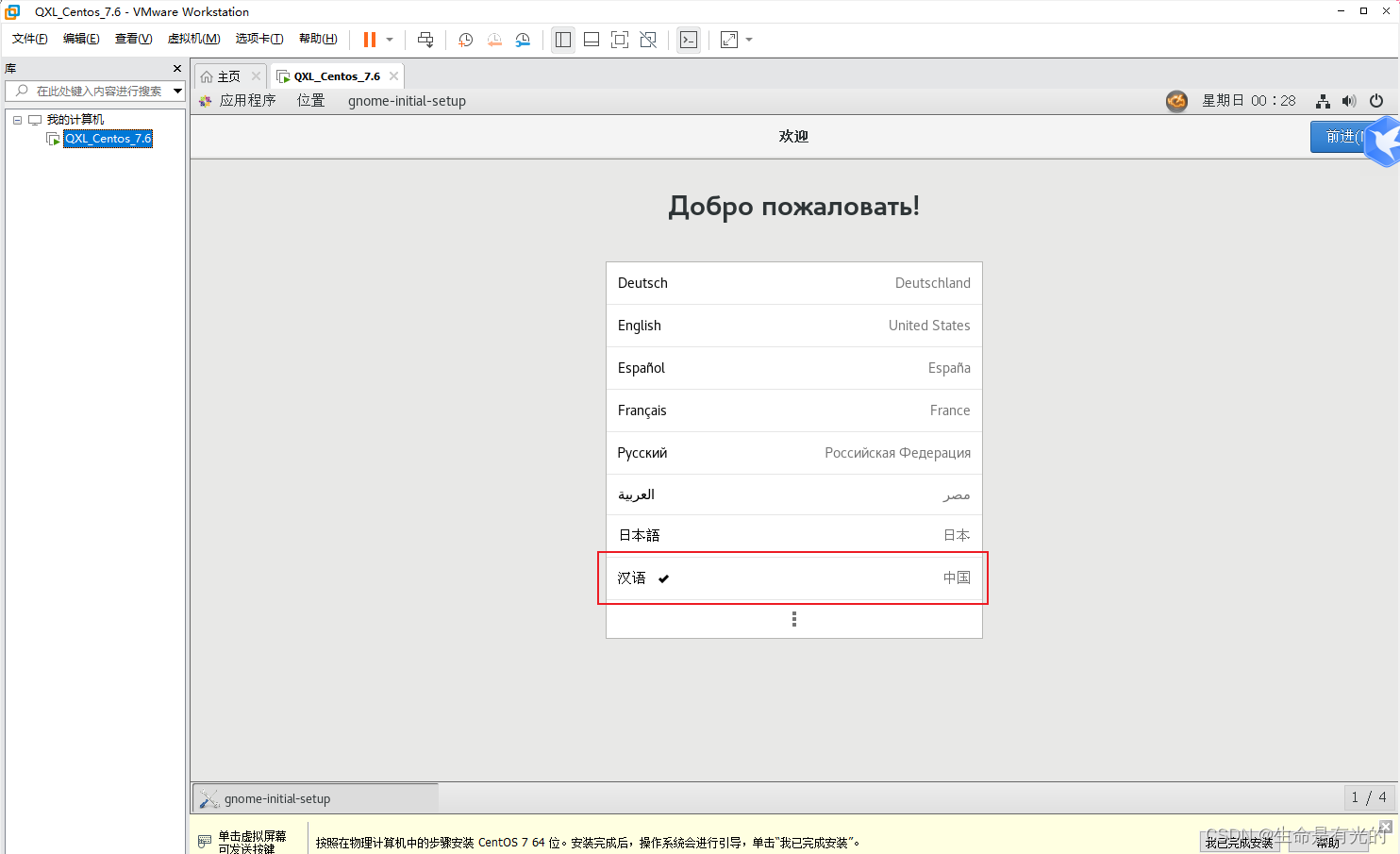This screenshot has height=854, width=1400.
Task: Show more languages with the three dots
Action: pos(794,619)
